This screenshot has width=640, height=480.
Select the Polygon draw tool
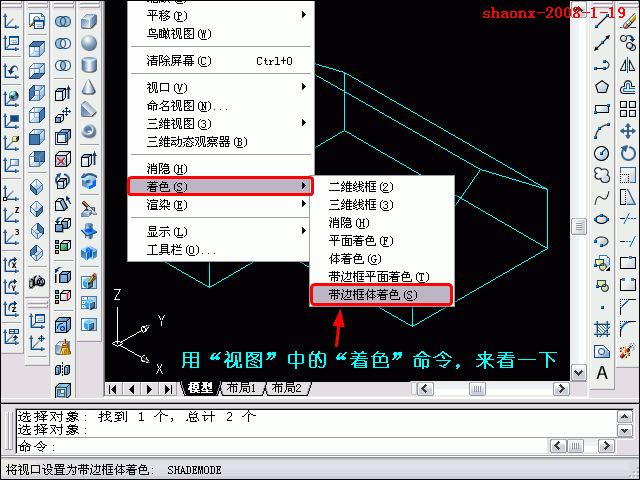(602, 87)
